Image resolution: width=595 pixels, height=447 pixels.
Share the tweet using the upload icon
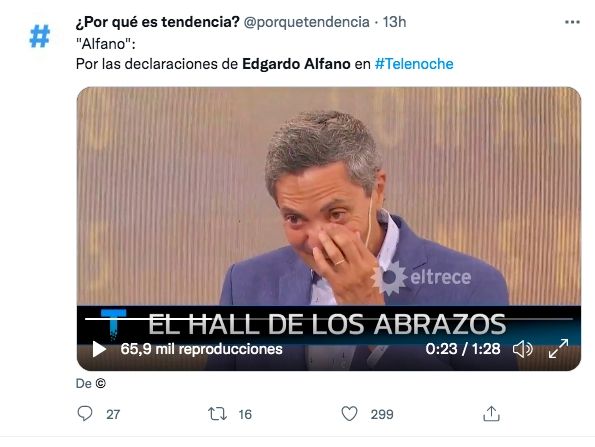(x=491, y=414)
